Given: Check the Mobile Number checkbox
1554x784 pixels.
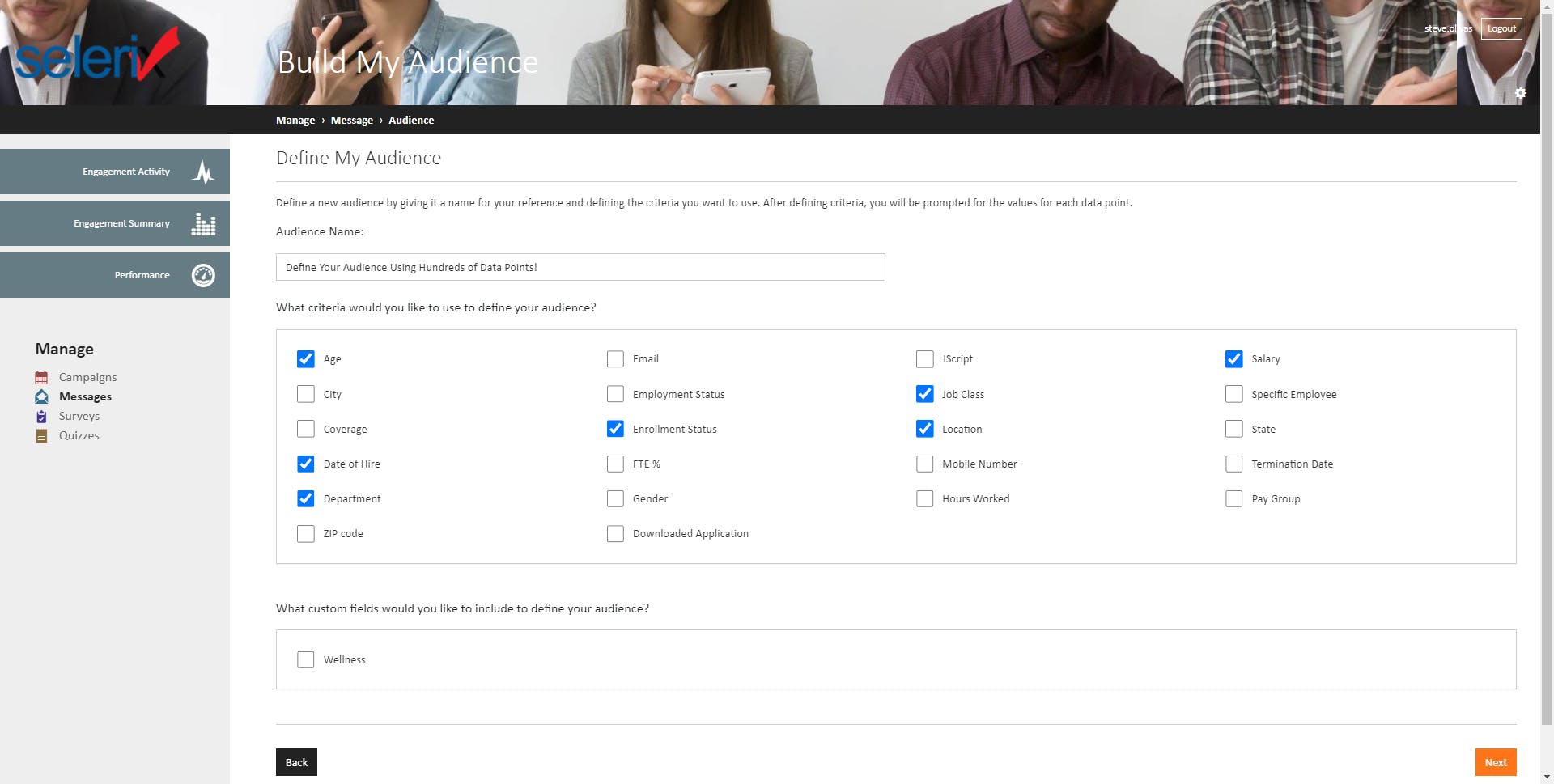Looking at the screenshot, I should [924, 464].
